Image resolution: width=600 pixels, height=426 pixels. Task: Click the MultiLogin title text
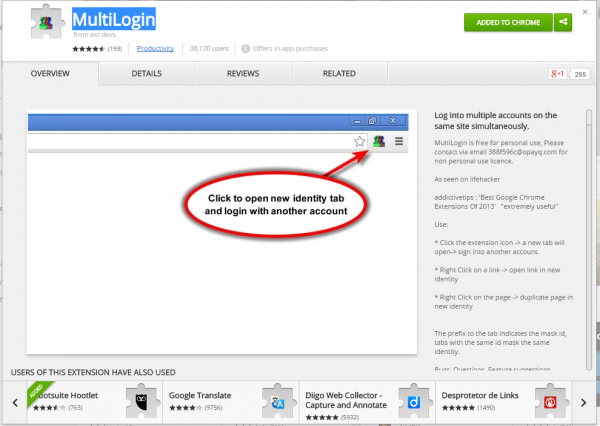(x=114, y=19)
